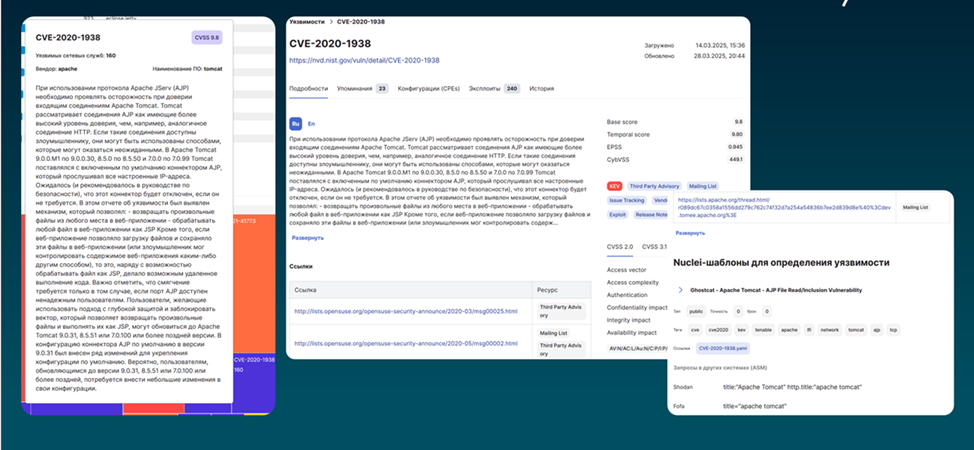
Task: Click the software name tomcat on the card
Action: pyautogui.click(x=213, y=69)
